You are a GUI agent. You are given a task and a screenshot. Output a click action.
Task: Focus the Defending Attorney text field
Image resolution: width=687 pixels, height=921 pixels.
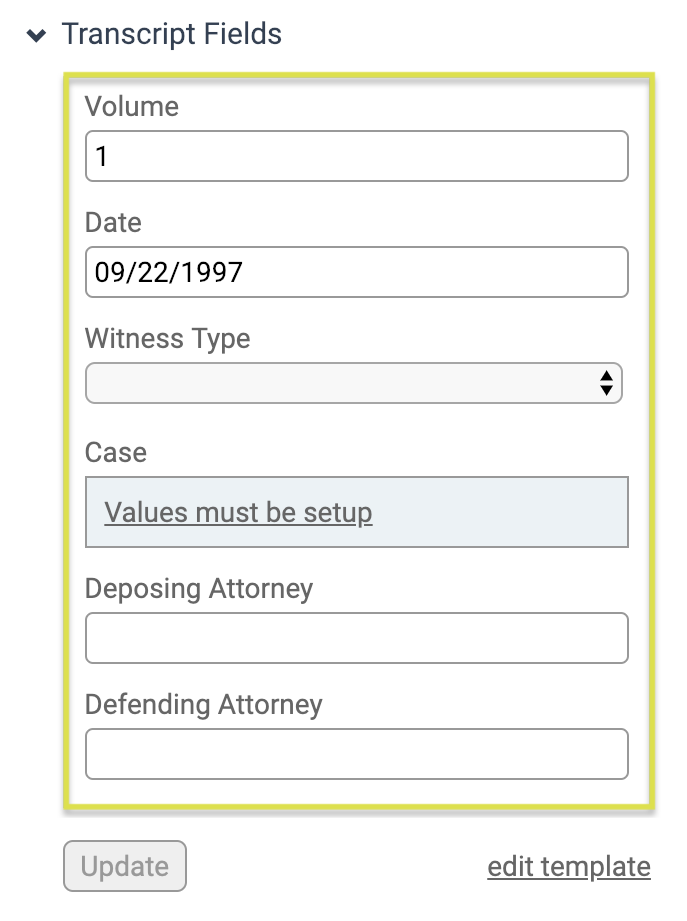(357, 754)
